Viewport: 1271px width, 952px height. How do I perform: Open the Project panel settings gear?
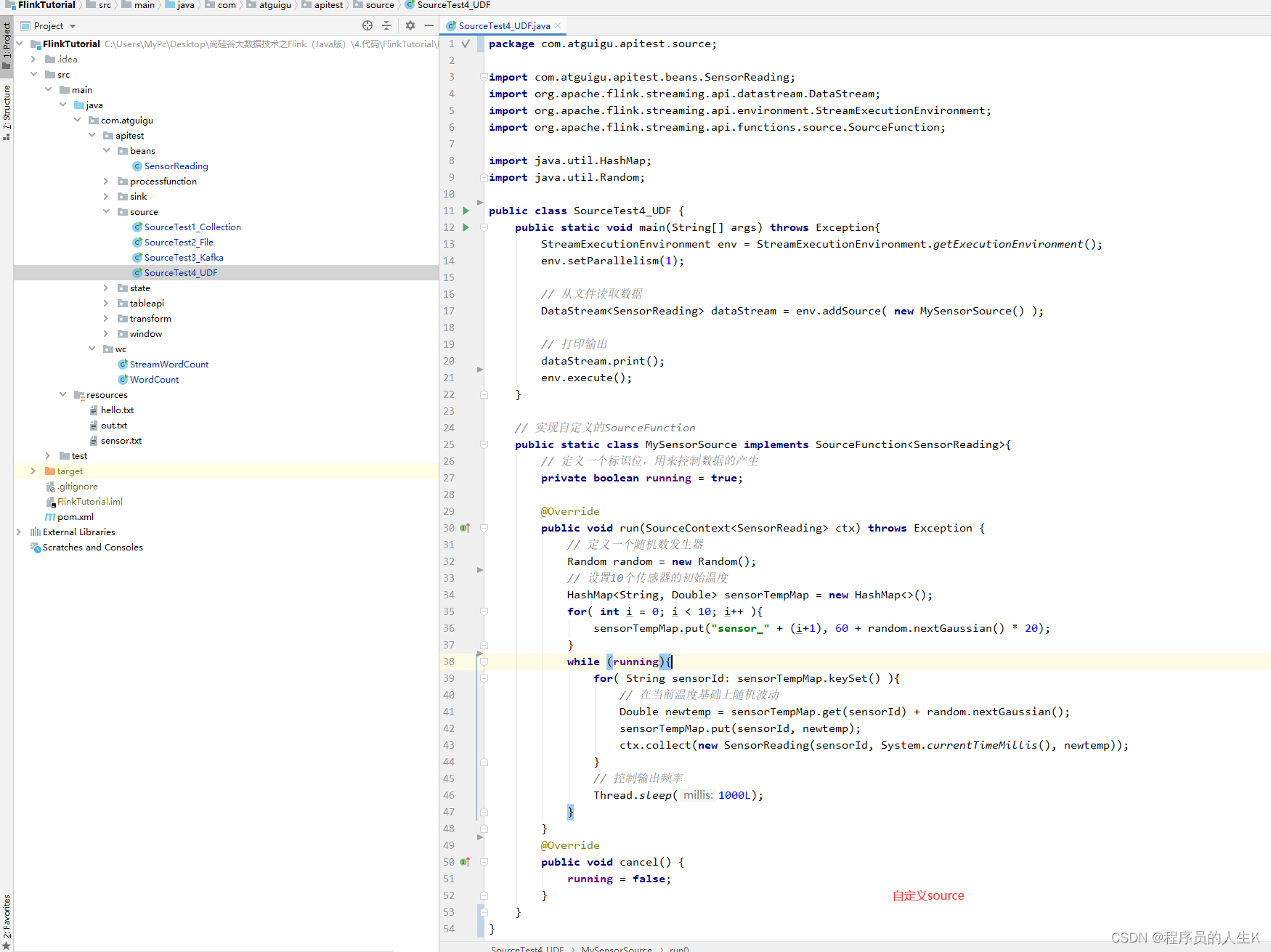click(410, 25)
